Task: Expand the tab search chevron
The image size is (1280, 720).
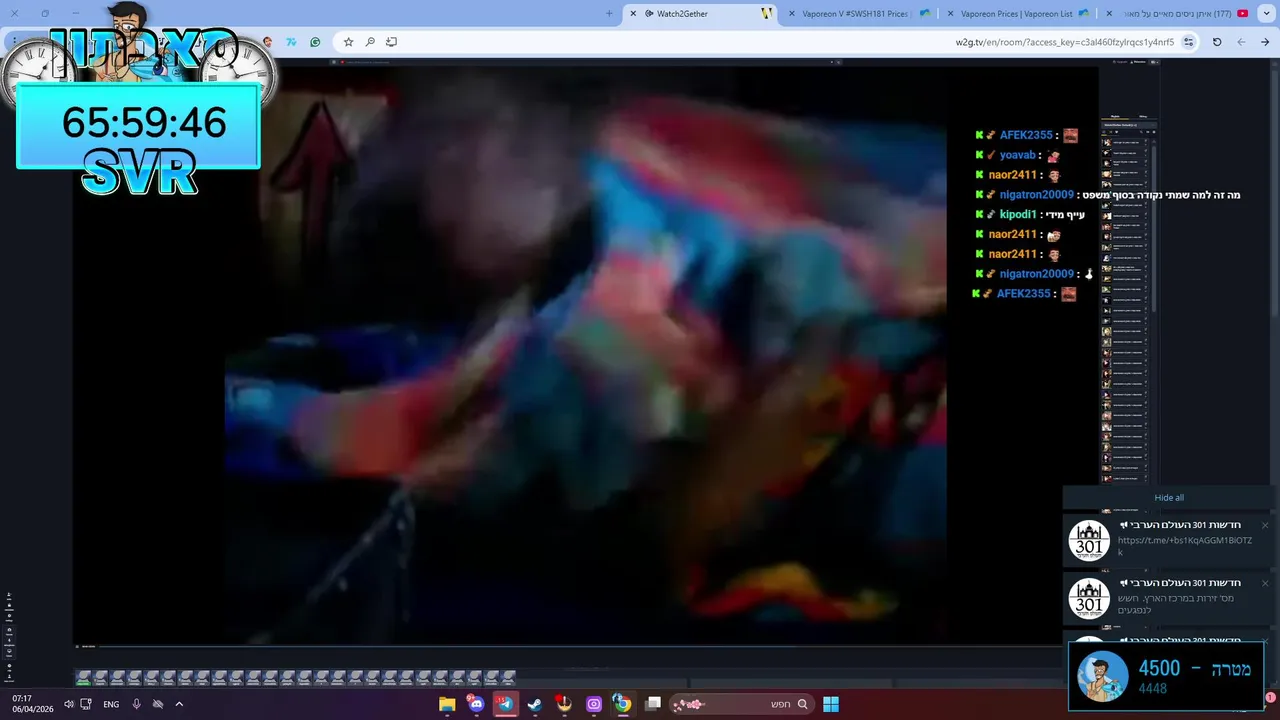Action: pyautogui.click(x=1265, y=14)
